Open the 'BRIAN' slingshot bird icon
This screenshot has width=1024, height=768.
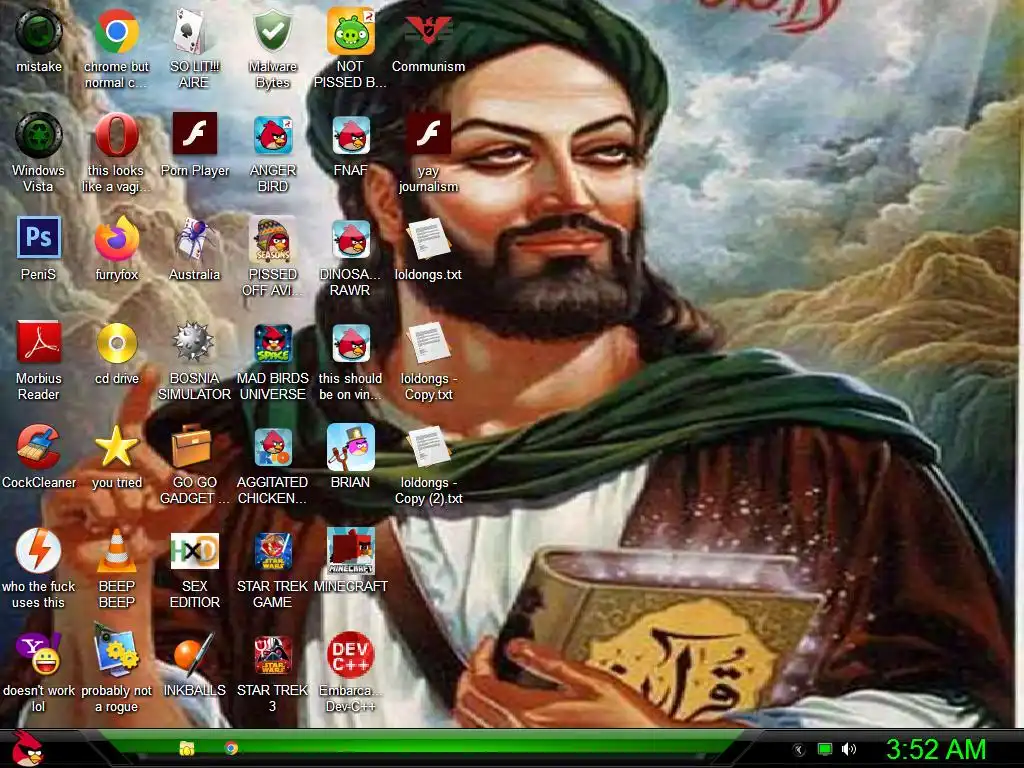[x=350, y=447]
